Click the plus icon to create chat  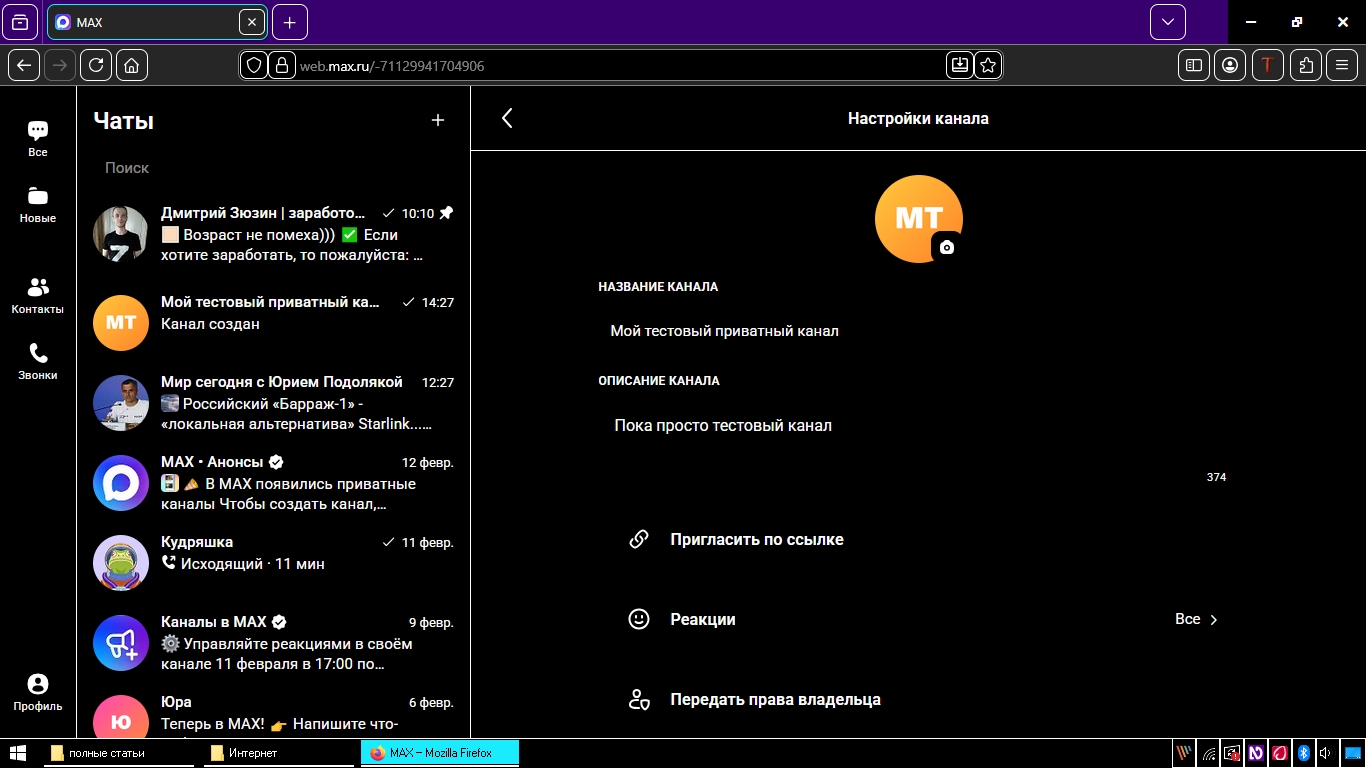[x=437, y=120]
